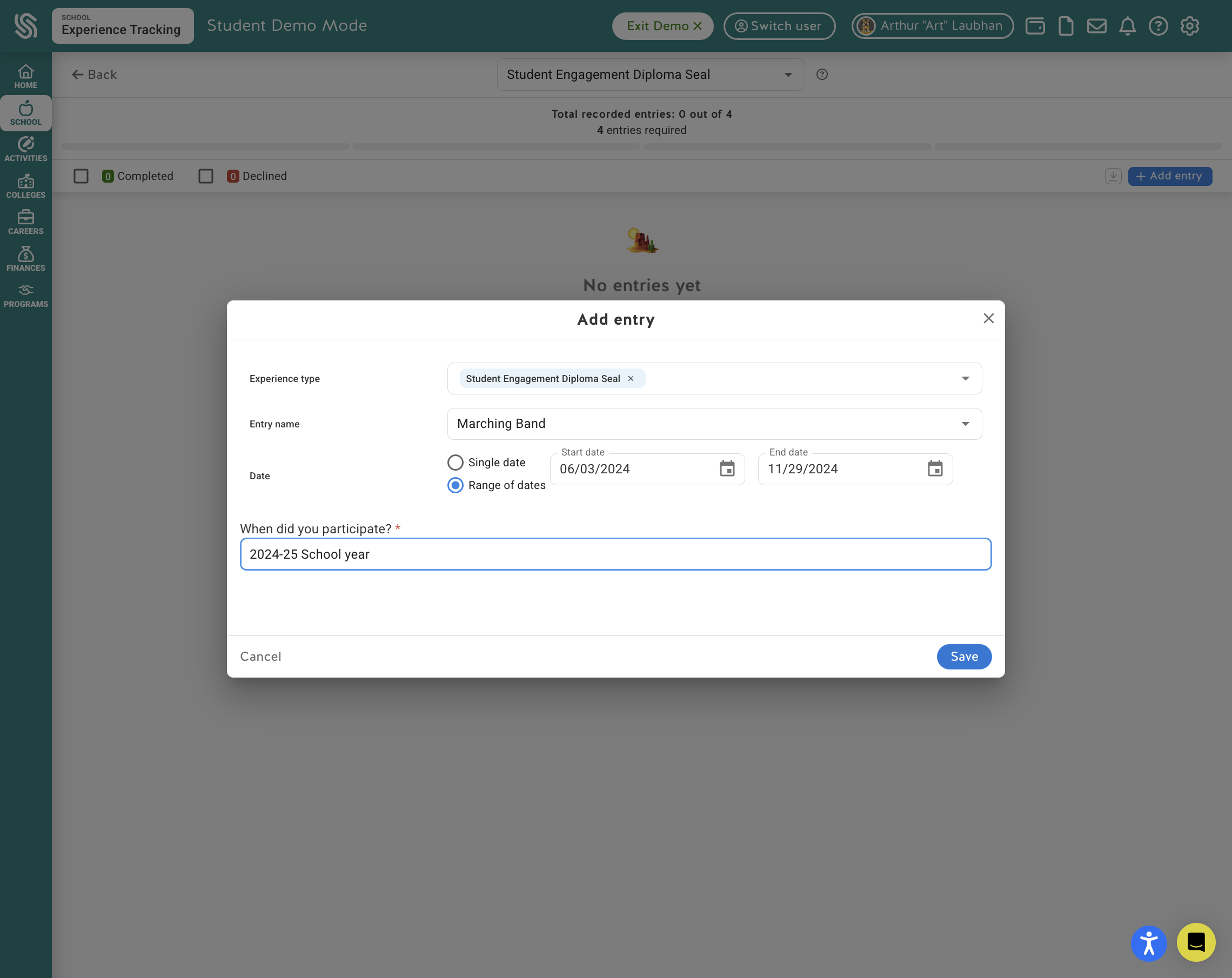Image resolution: width=1232 pixels, height=978 pixels.
Task: Open the End date calendar picker
Action: coord(935,469)
